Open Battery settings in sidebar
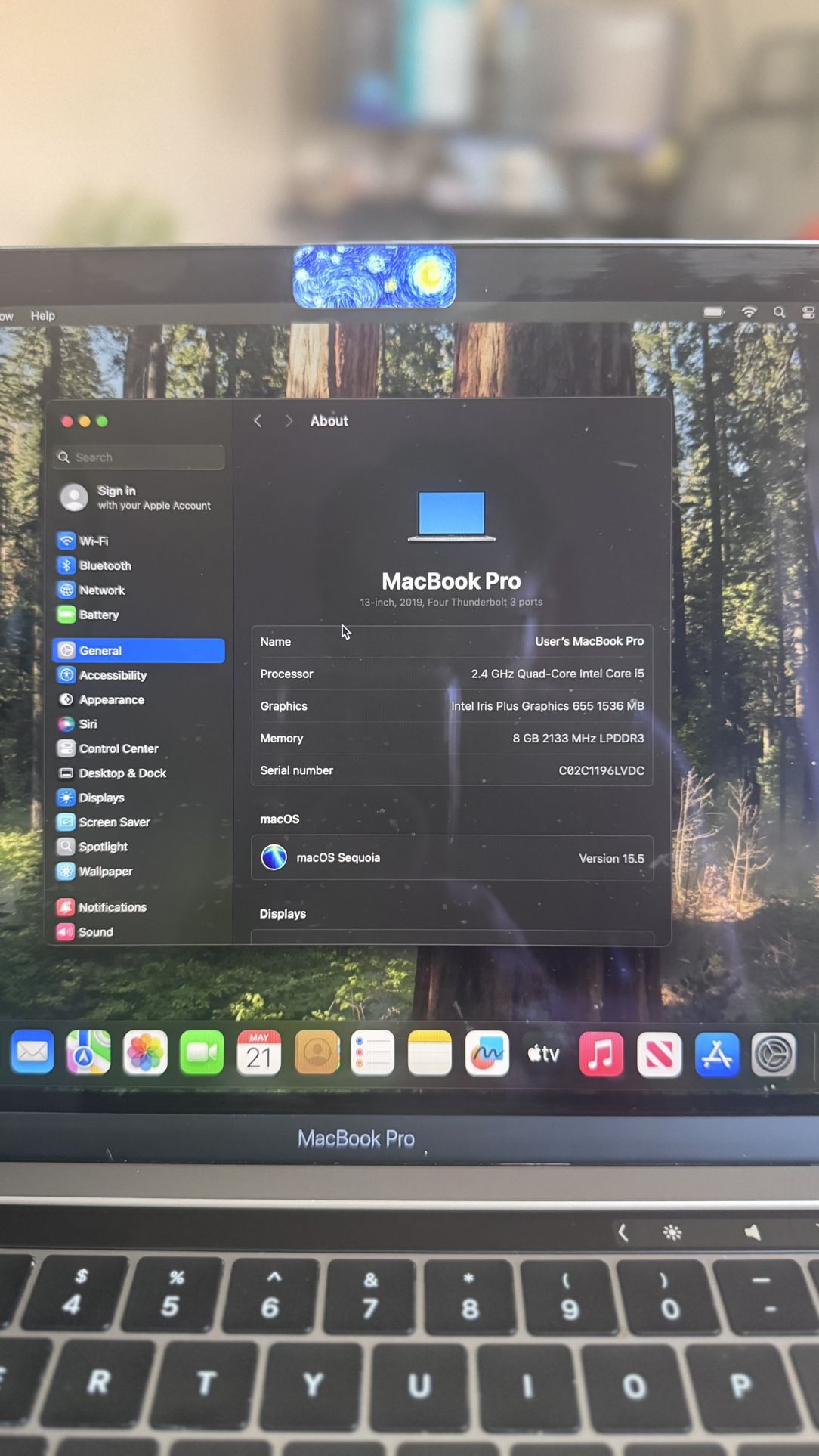This screenshot has height=1456, width=819. coord(88,615)
